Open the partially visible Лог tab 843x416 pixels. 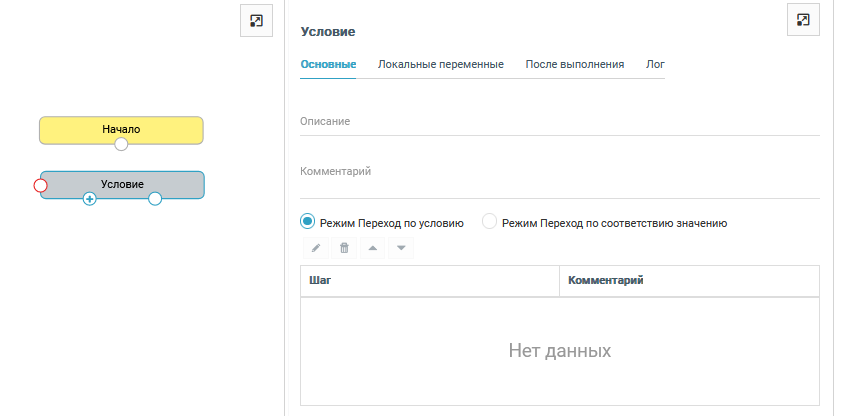655,64
